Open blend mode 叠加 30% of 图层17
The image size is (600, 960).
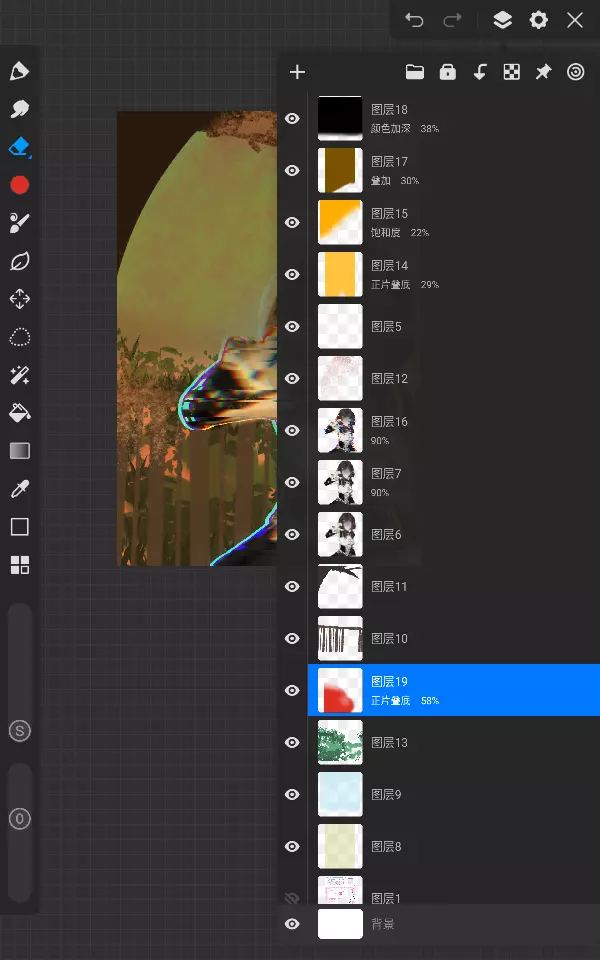[395, 181]
